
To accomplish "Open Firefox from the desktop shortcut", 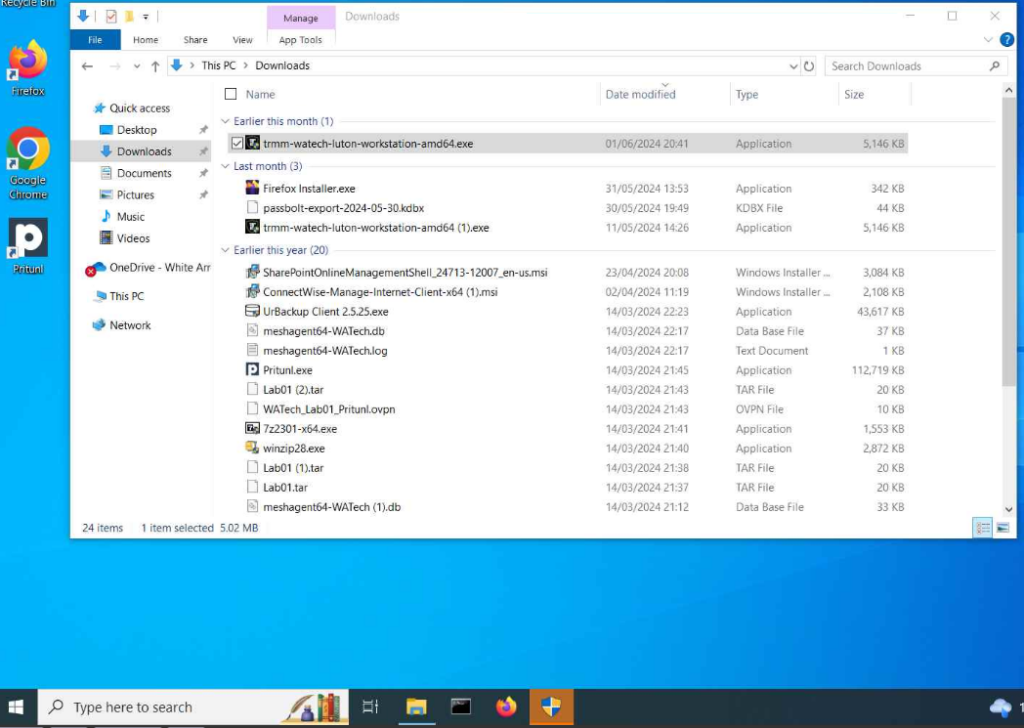I will 28,68.
